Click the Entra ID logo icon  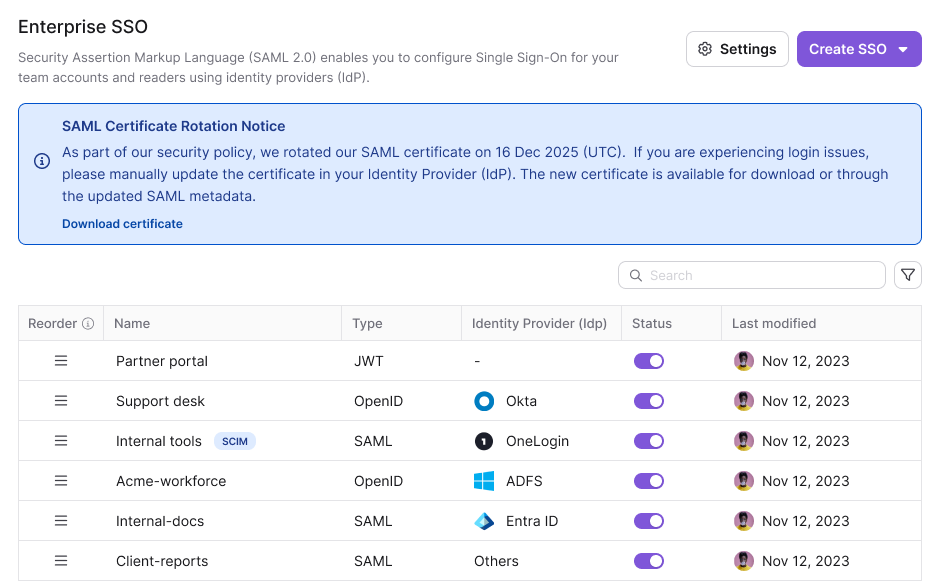click(x=484, y=521)
